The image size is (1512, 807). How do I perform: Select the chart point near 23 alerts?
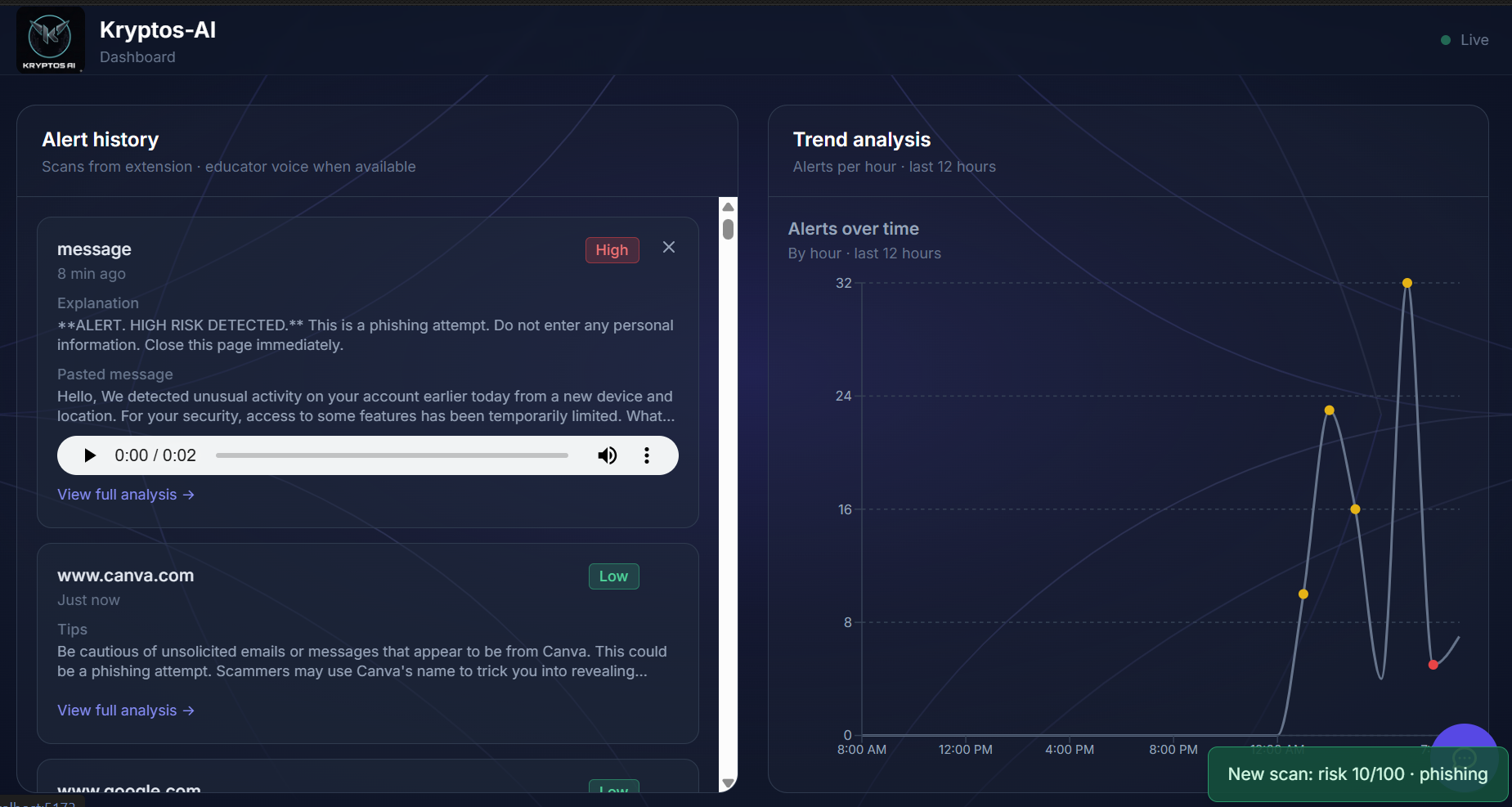coord(1329,410)
